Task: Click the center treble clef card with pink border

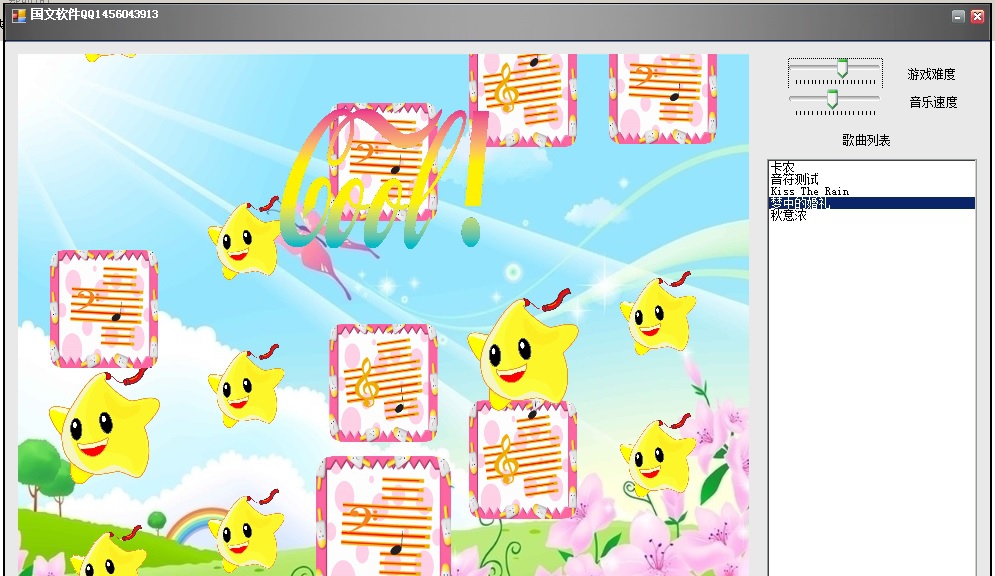Action: pyautogui.click(x=383, y=383)
